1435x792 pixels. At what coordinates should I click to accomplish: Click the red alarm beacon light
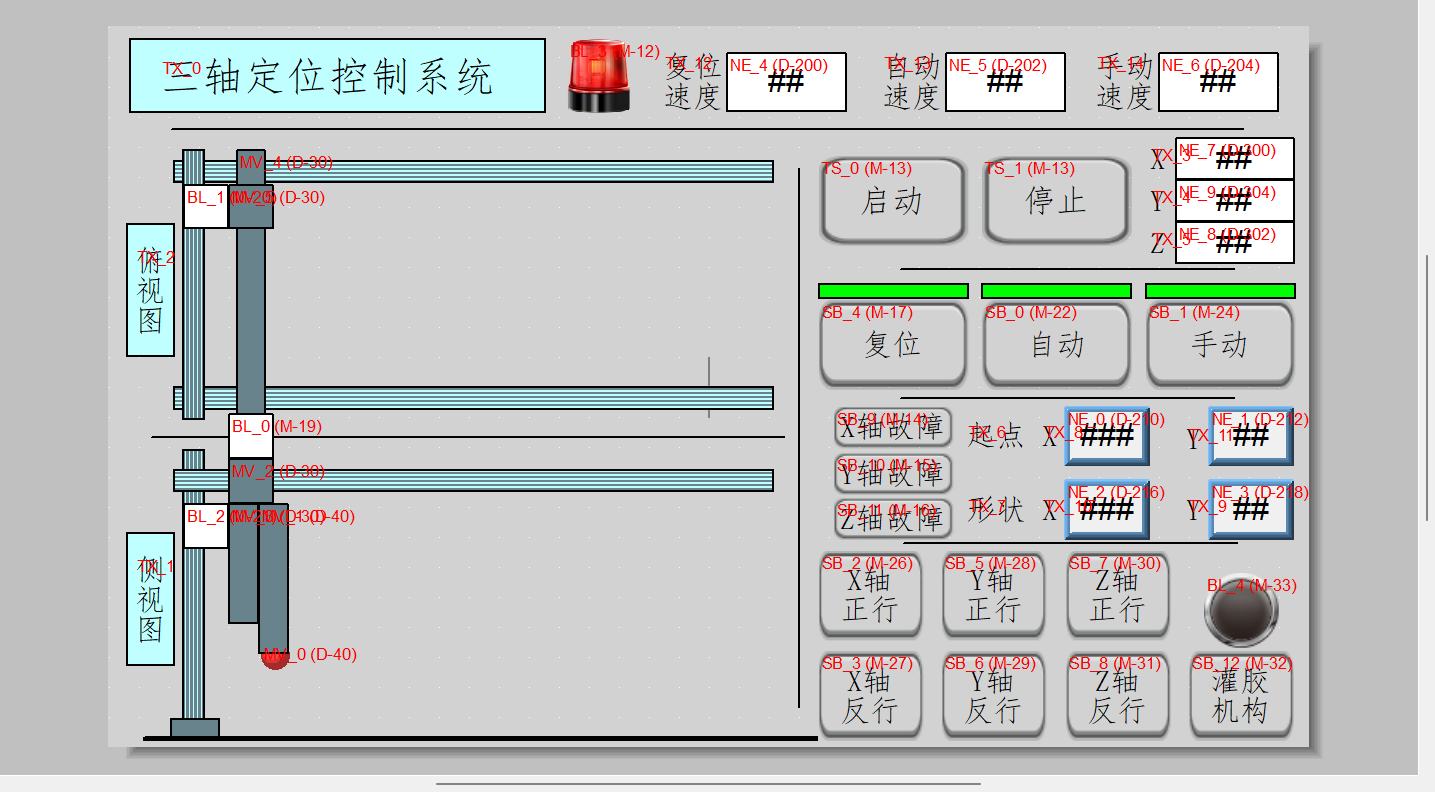tap(599, 79)
